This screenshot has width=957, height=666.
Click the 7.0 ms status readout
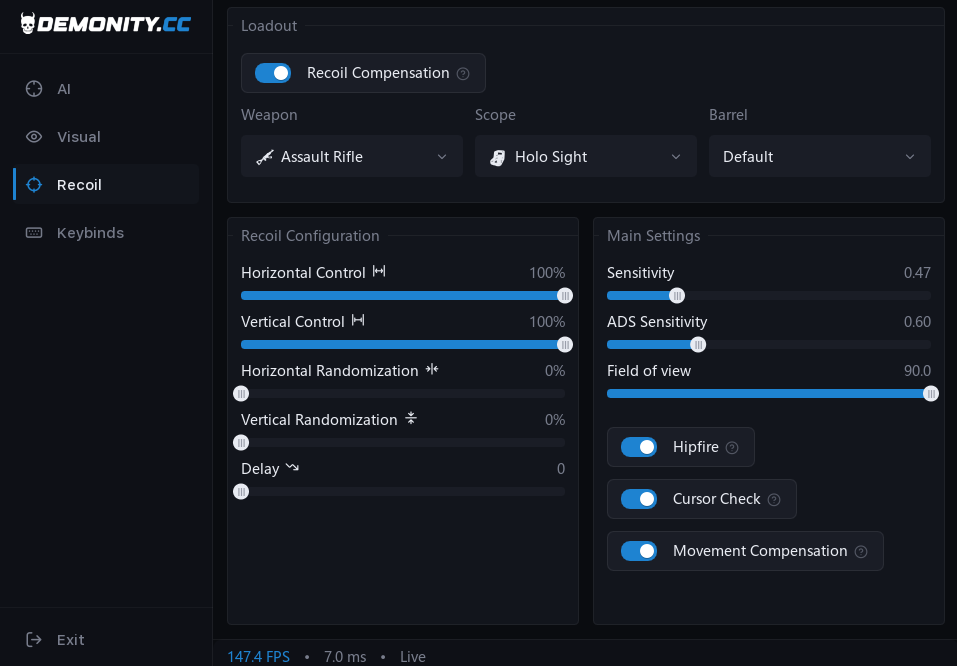345,657
